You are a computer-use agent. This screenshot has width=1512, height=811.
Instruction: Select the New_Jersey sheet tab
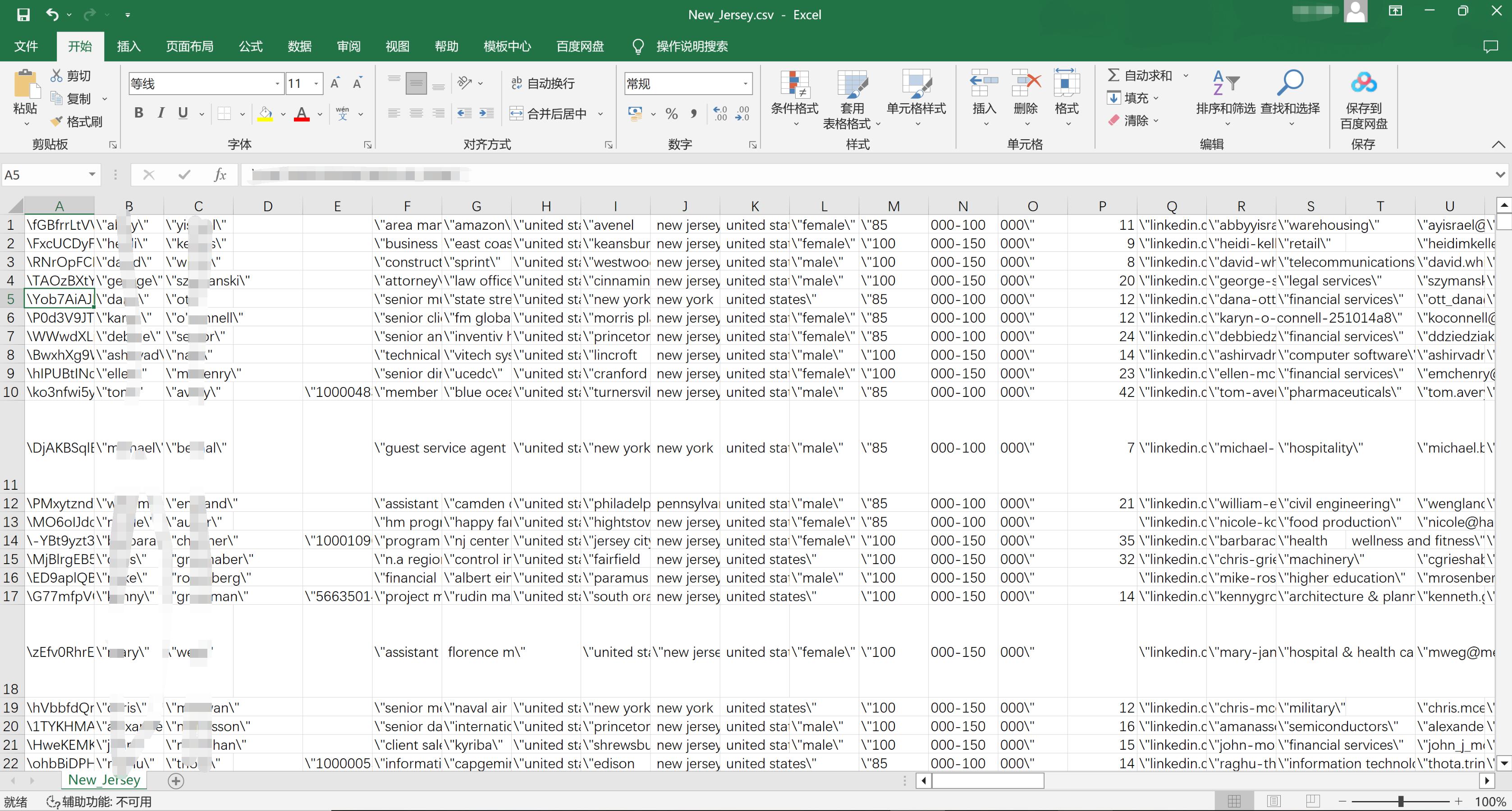[x=104, y=780]
